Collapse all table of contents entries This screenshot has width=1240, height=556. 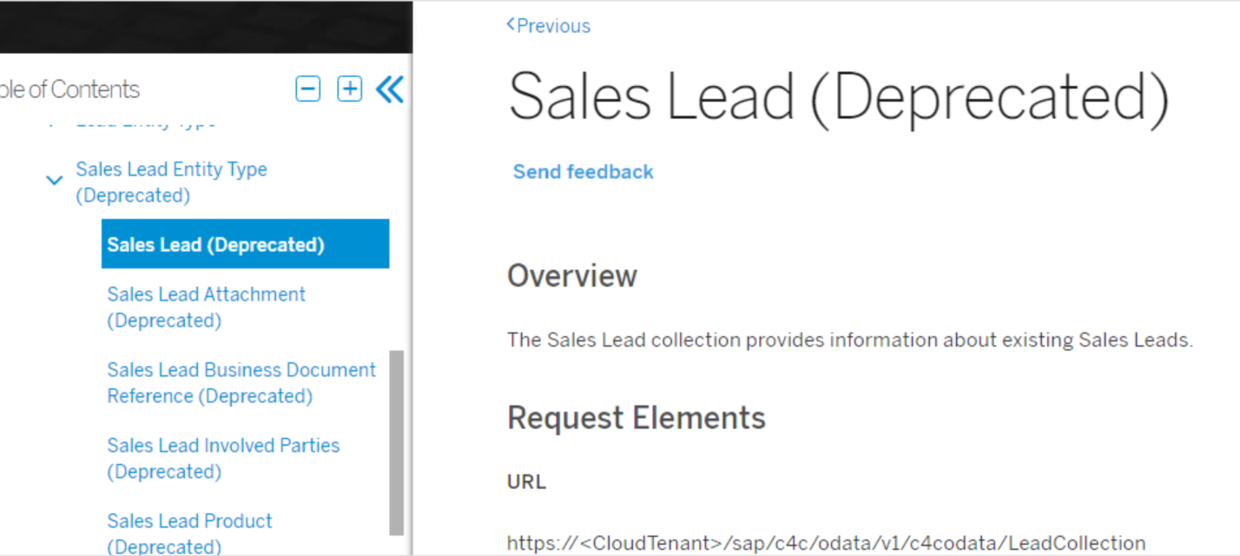point(308,89)
